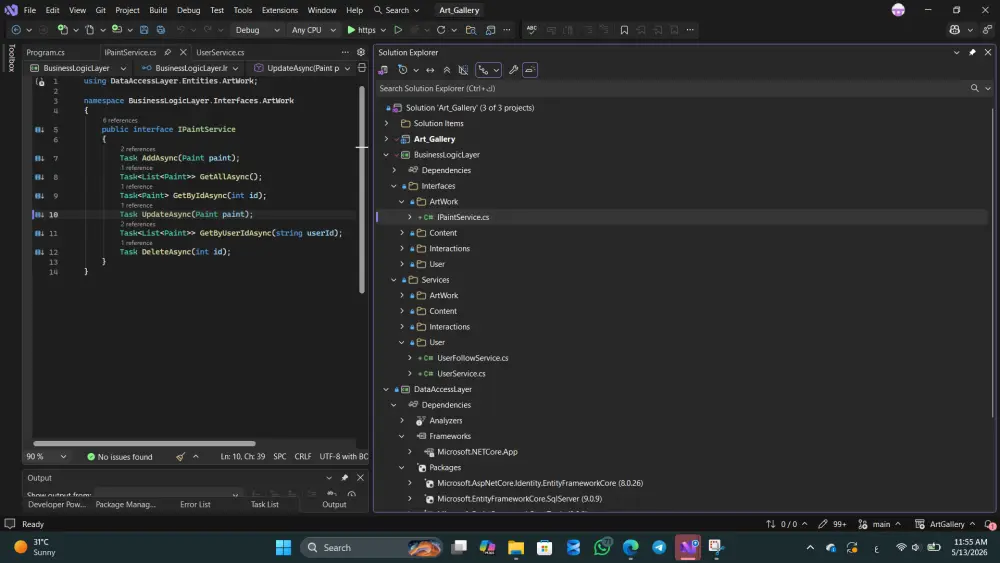Screen dimensions: 1000x563
Task: Toggle pin on IPaintService.cs tab
Action: click(167, 52)
